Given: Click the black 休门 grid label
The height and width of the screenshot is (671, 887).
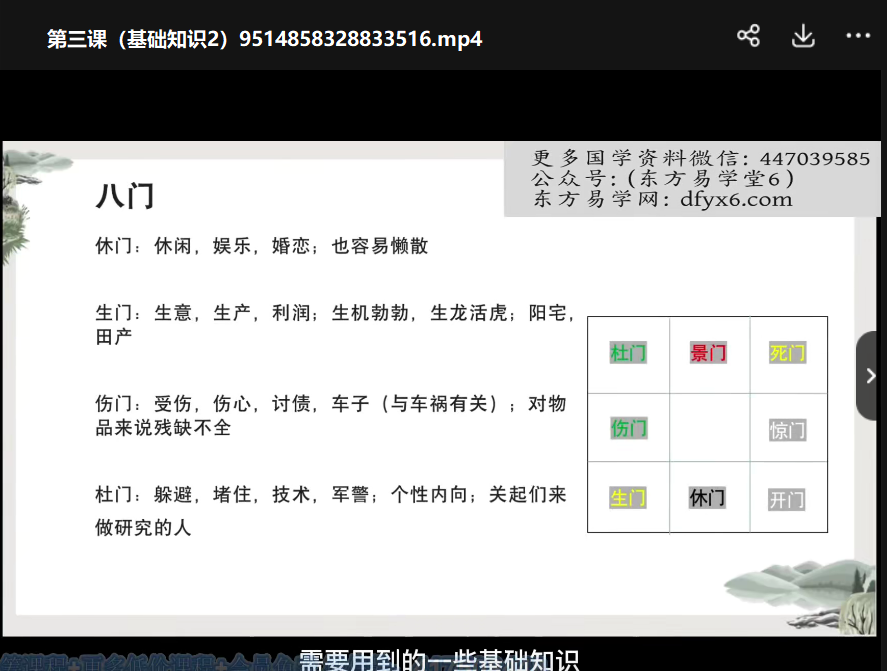Looking at the screenshot, I should (x=708, y=497).
